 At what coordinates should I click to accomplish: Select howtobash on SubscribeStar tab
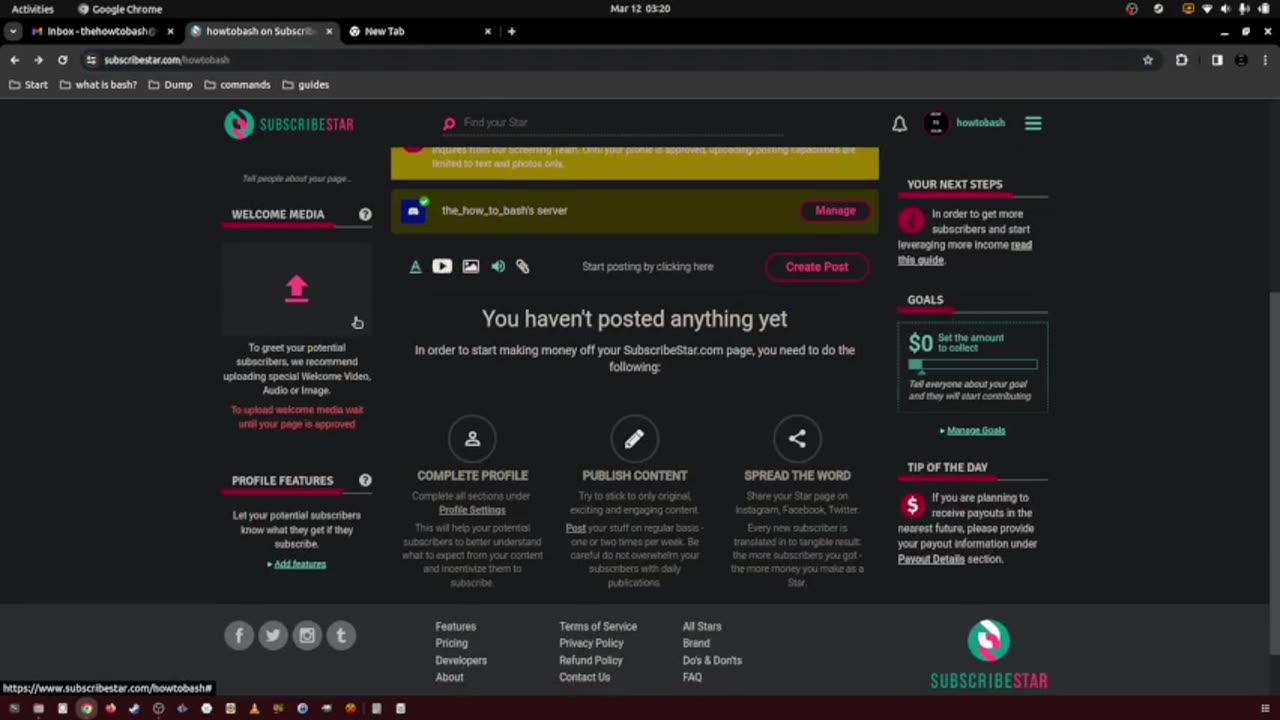tap(260, 31)
